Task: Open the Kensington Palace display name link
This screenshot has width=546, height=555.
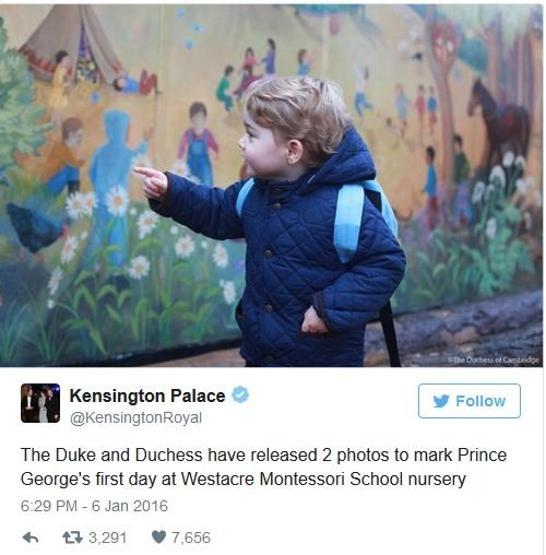Action: coord(147,396)
